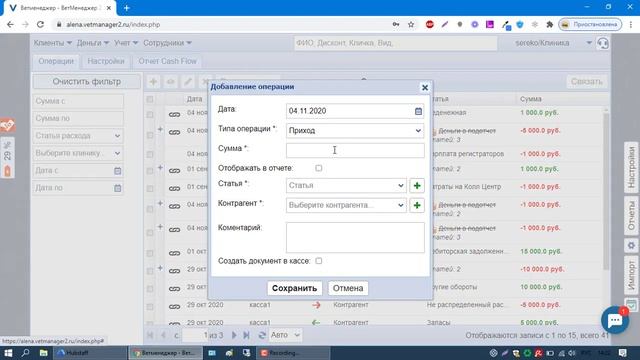Open the calendar picker in Дата field

tap(418, 111)
